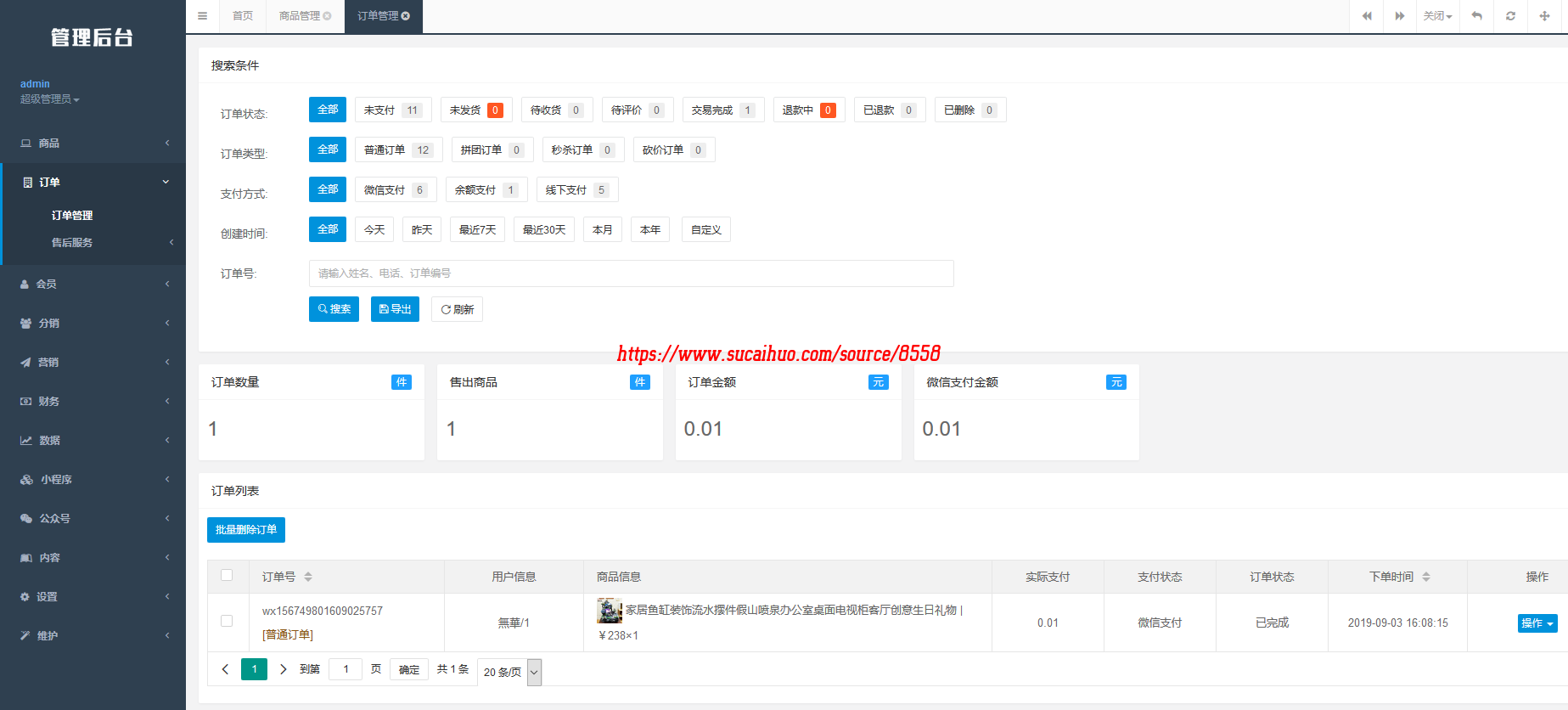The height and width of the screenshot is (710, 1568).
Task: Open the 商品 sidebar menu
Action: click(x=93, y=143)
